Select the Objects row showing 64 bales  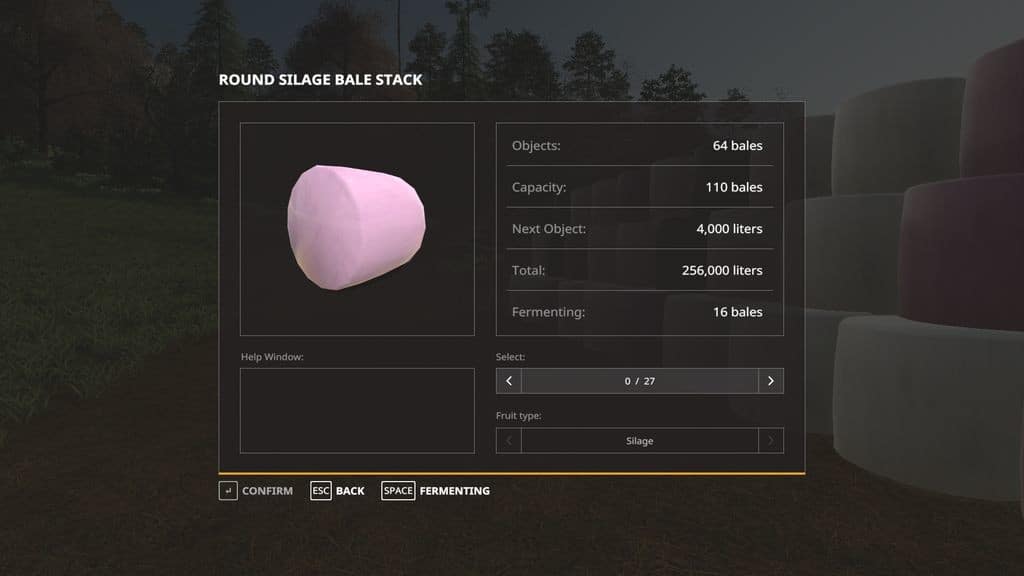point(638,146)
